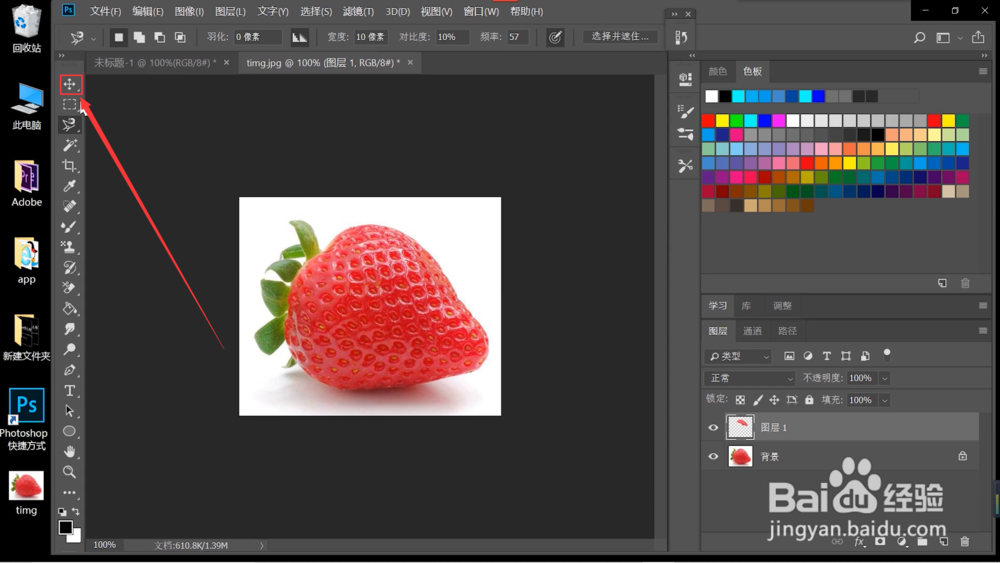The image size is (1000, 563).
Task: Expand the 填充 fill dropdown arrow
Action: [884, 400]
